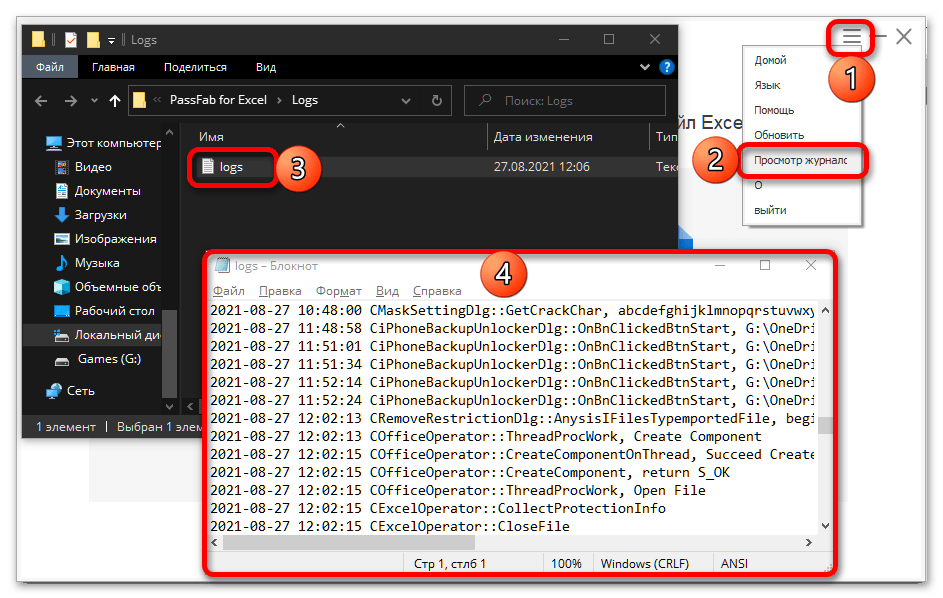
Task: Go back in Explorer navigation
Action: point(41,101)
